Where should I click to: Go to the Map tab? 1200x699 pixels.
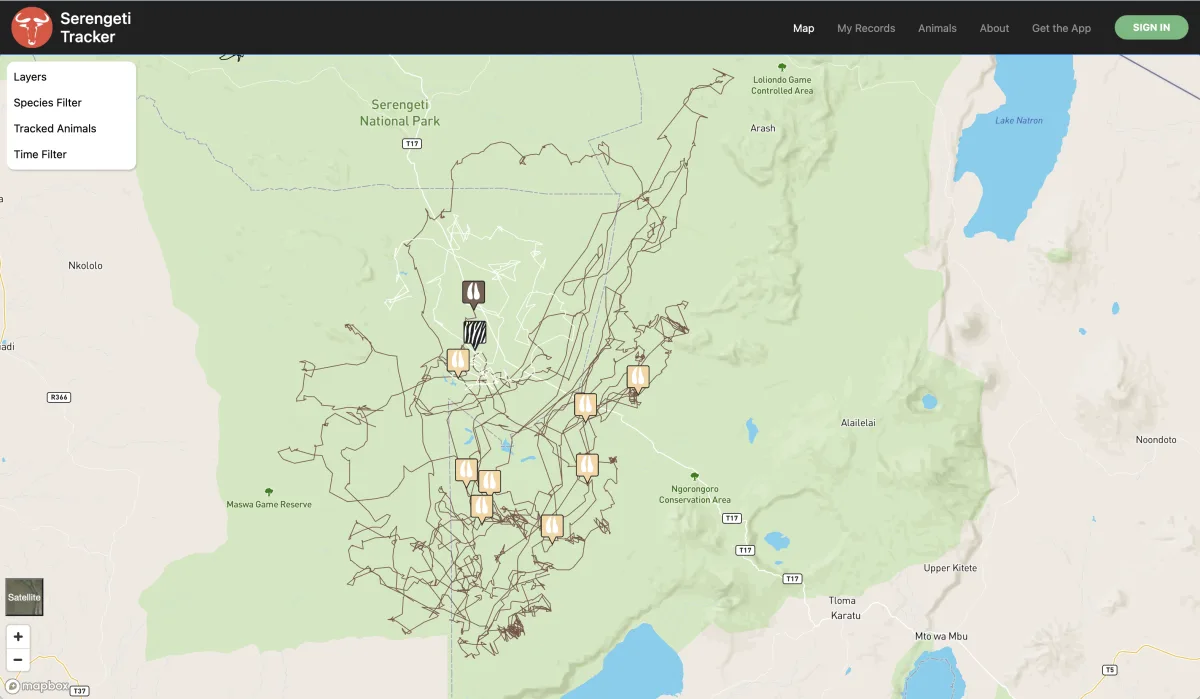click(x=803, y=28)
